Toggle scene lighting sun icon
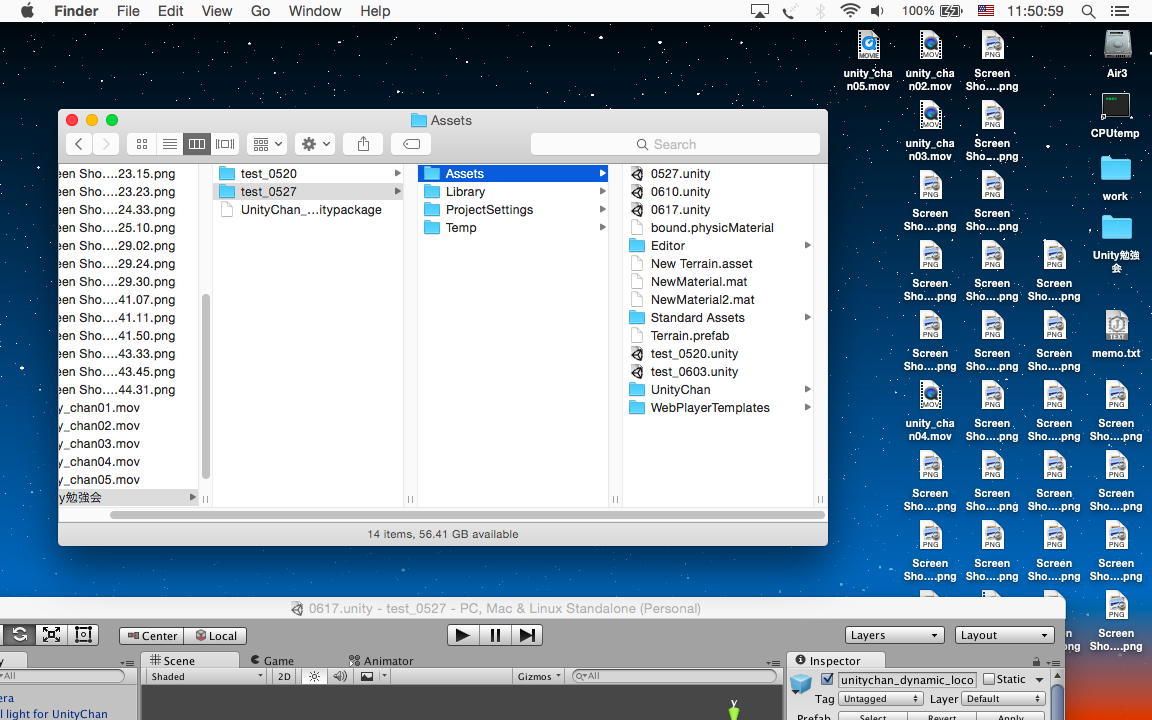Image resolution: width=1152 pixels, height=720 pixels. click(314, 677)
